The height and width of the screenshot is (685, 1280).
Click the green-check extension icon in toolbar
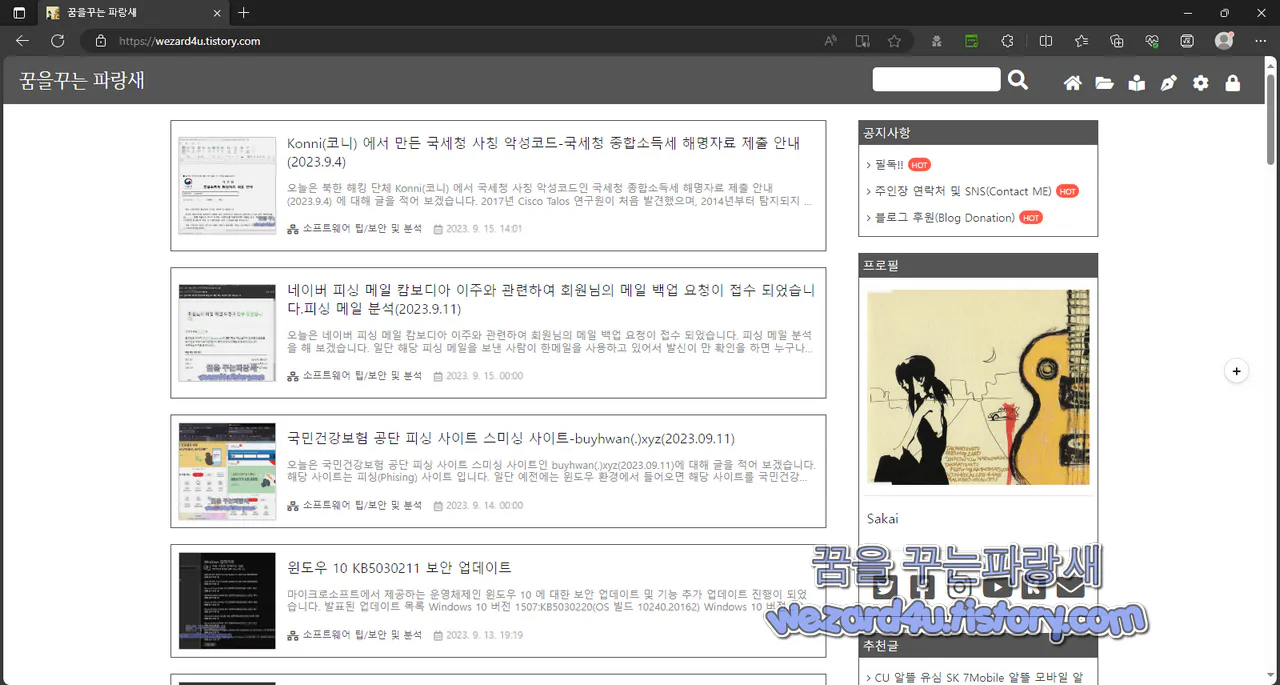(971, 41)
